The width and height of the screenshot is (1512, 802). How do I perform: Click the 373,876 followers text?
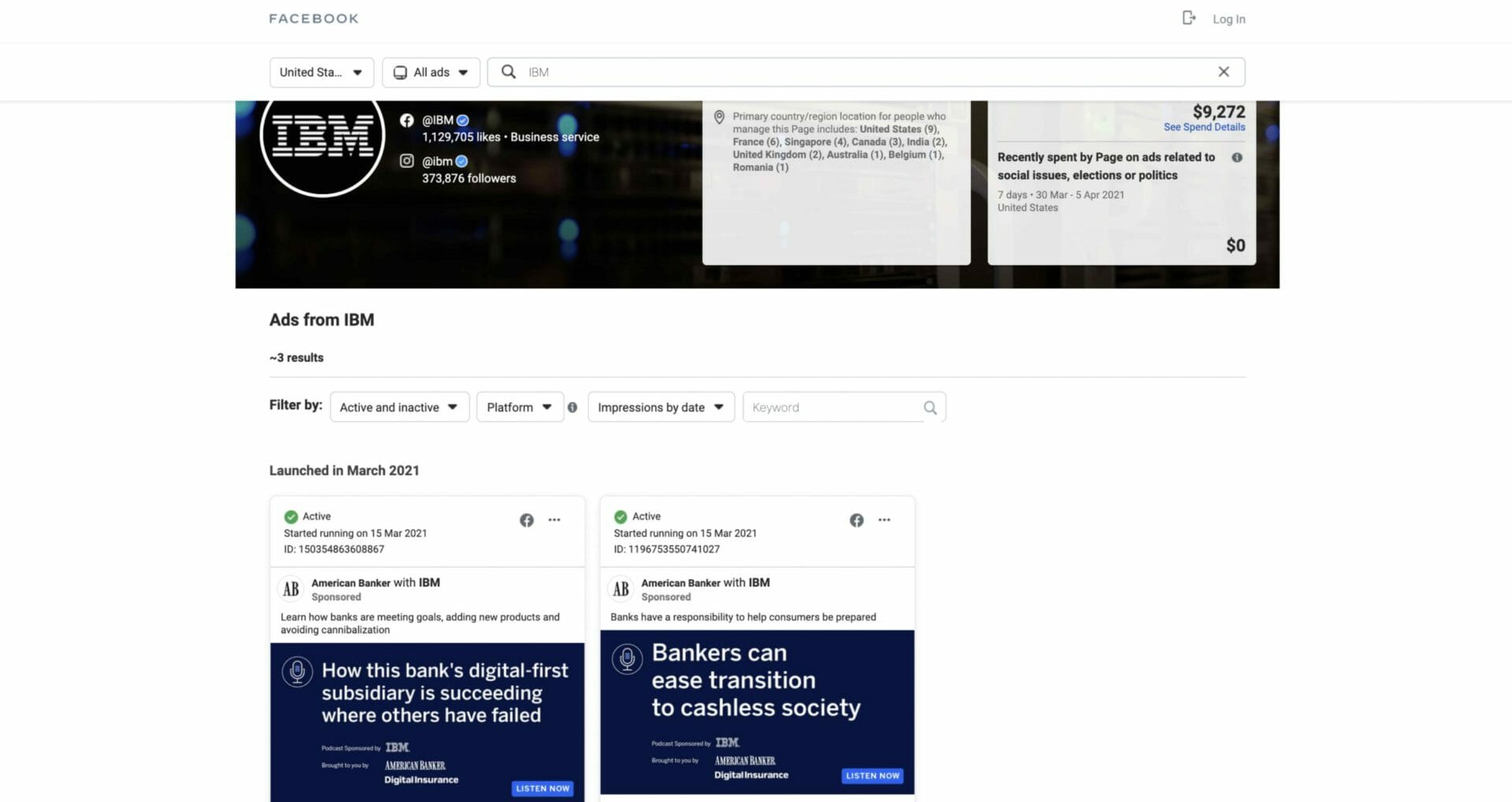[469, 179]
